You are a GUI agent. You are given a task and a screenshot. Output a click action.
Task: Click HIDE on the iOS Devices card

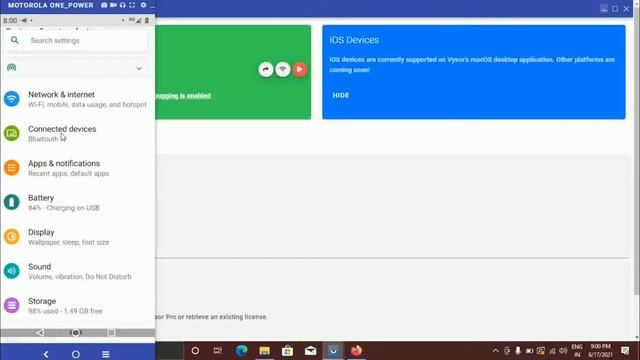pyautogui.click(x=341, y=95)
